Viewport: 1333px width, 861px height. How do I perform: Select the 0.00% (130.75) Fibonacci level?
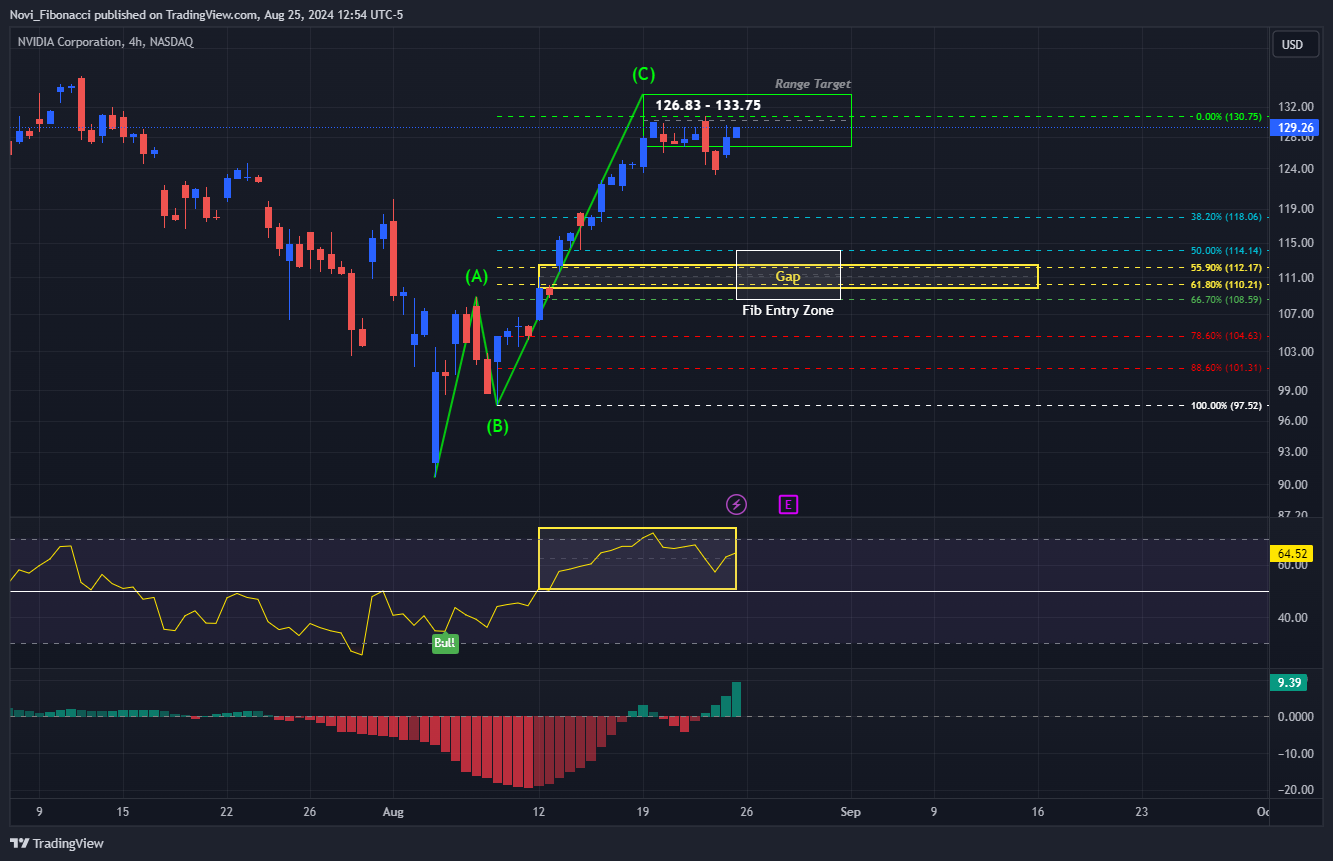tap(1228, 117)
